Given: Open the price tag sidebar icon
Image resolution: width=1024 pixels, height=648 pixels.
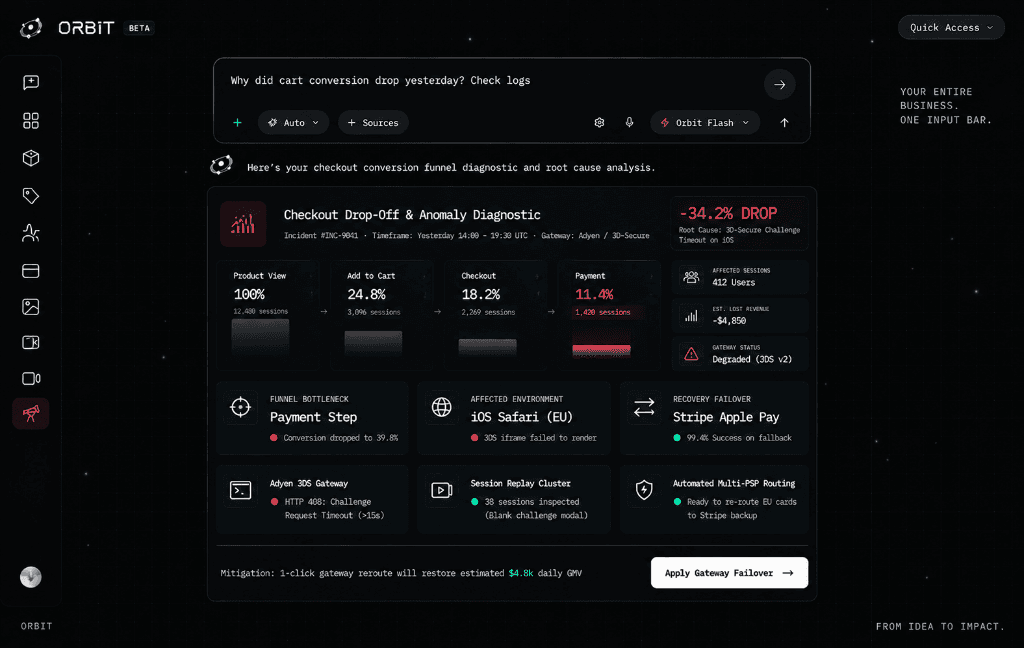Looking at the screenshot, I should point(31,195).
